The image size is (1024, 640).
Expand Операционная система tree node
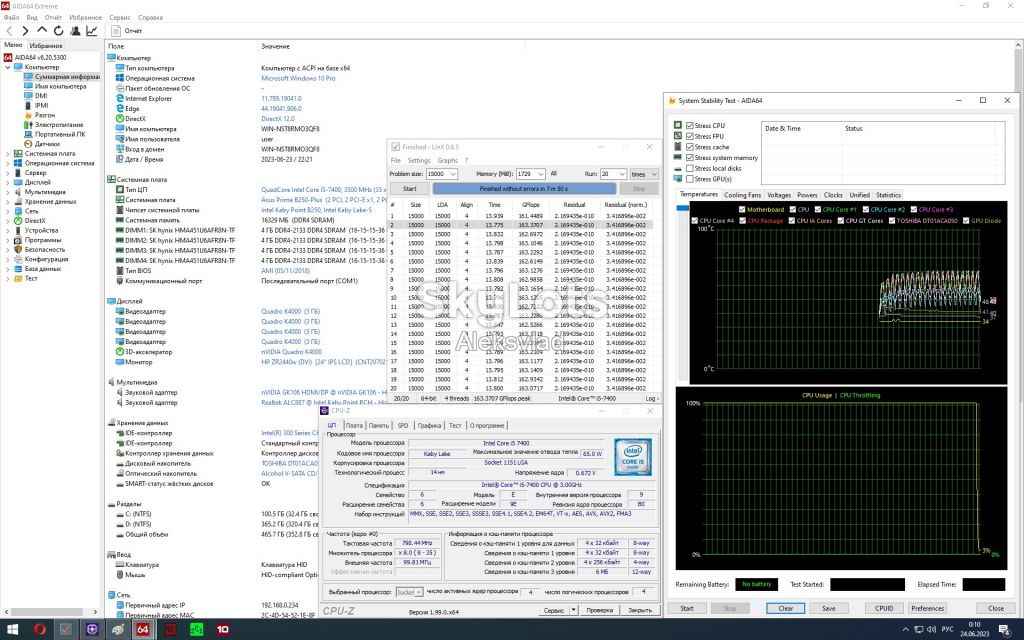coord(7,163)
